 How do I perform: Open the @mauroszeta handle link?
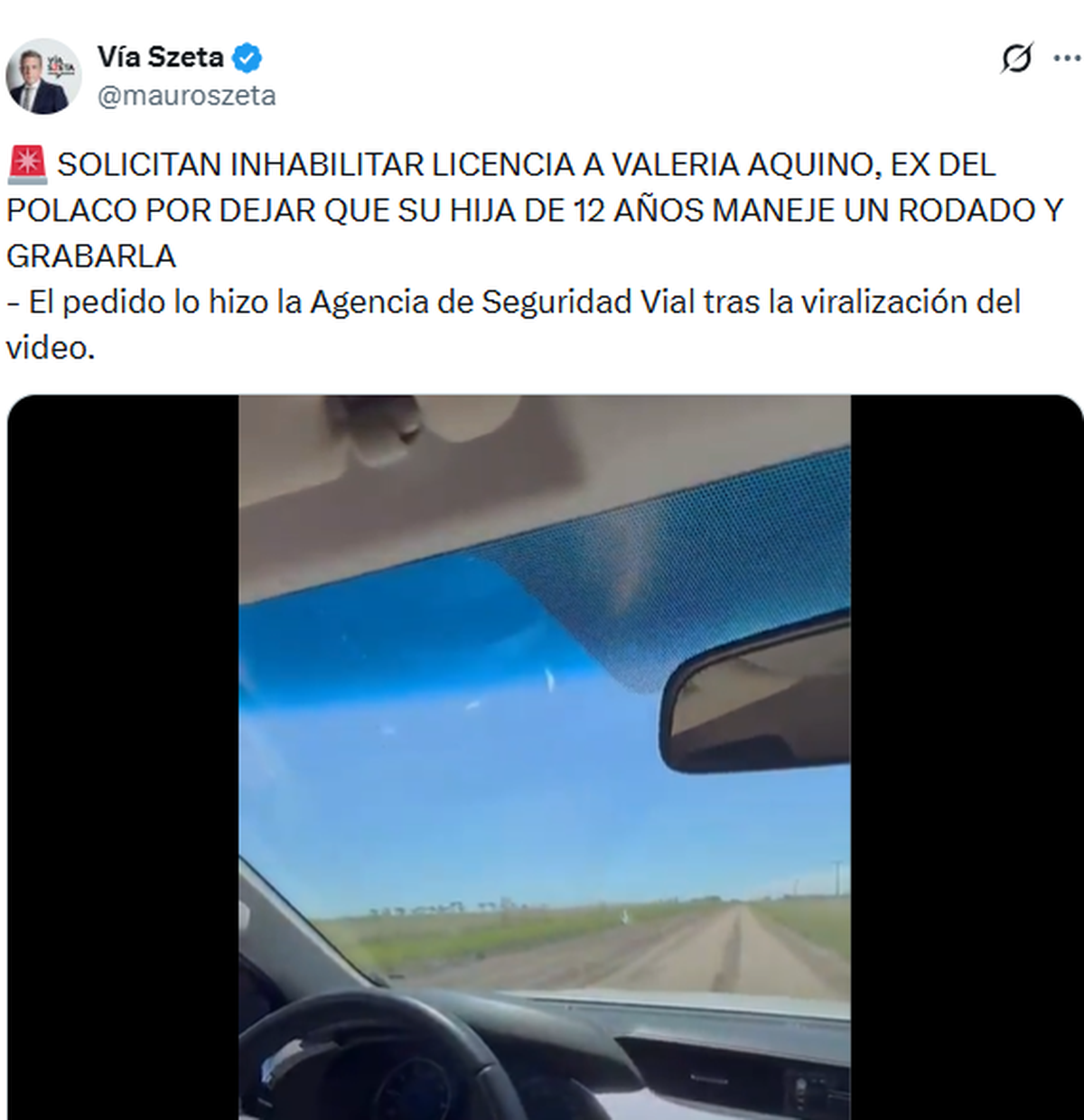tap(186, 96)
